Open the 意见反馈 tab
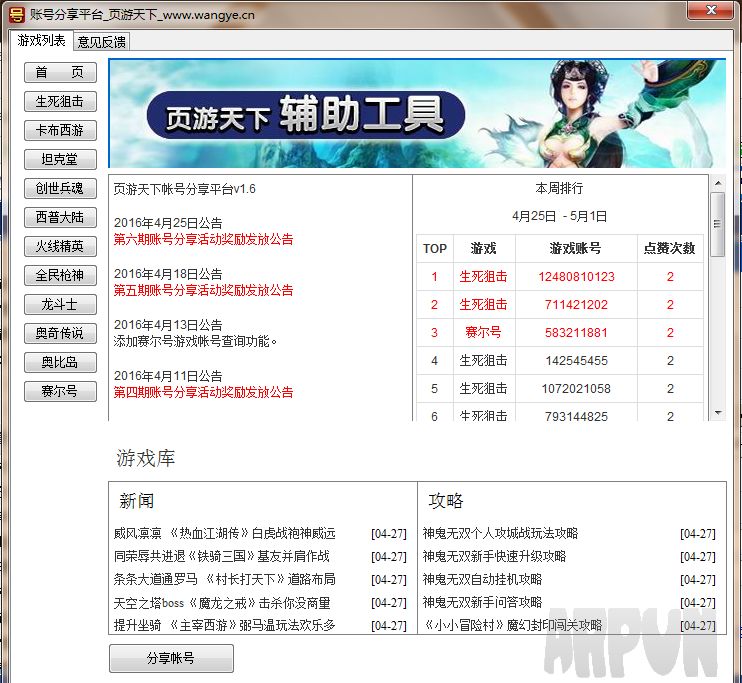Viewport: 742px width, 683px height. click(102, 42)
